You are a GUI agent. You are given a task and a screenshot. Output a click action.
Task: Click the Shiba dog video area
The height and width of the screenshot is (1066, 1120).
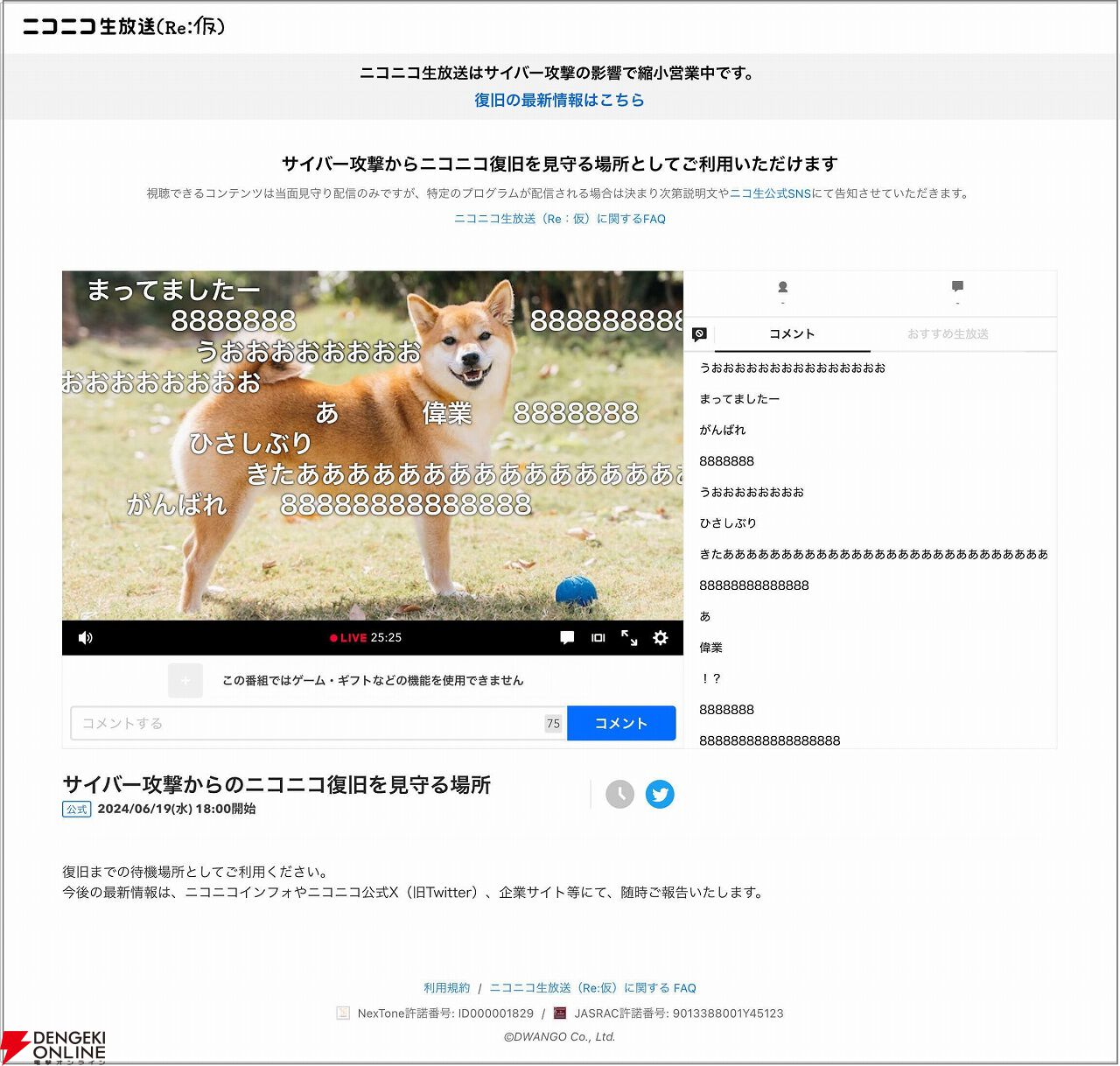373,445
